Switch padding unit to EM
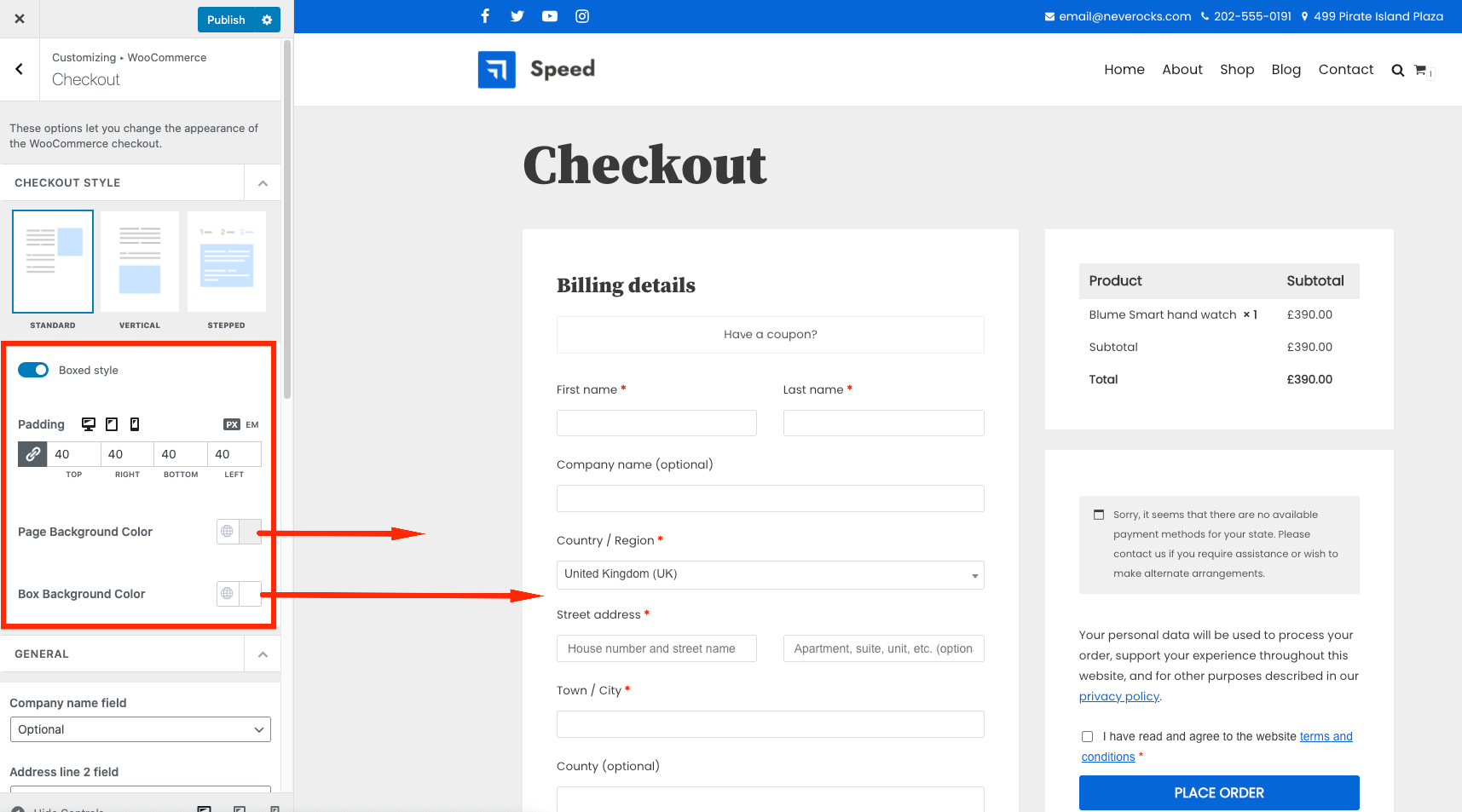Screen dimensions: 1462x812 (252, 424)
